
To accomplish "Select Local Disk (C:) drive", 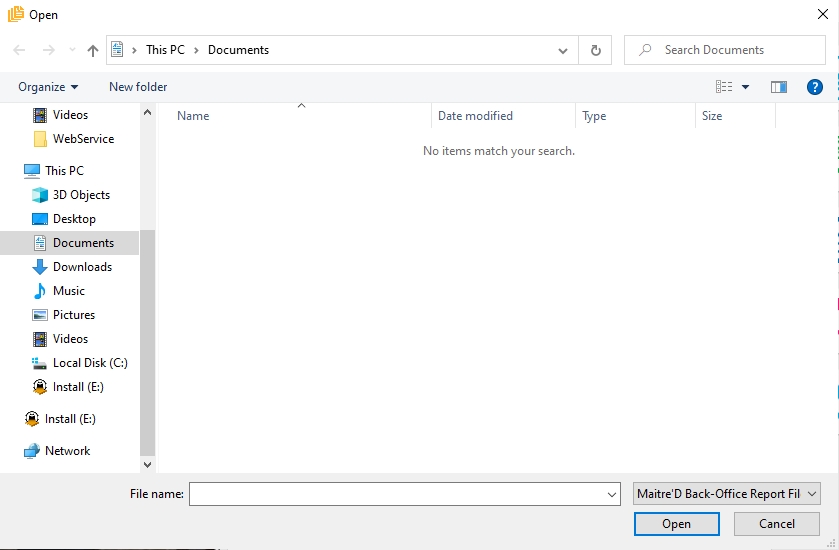I will click(90, 363).
